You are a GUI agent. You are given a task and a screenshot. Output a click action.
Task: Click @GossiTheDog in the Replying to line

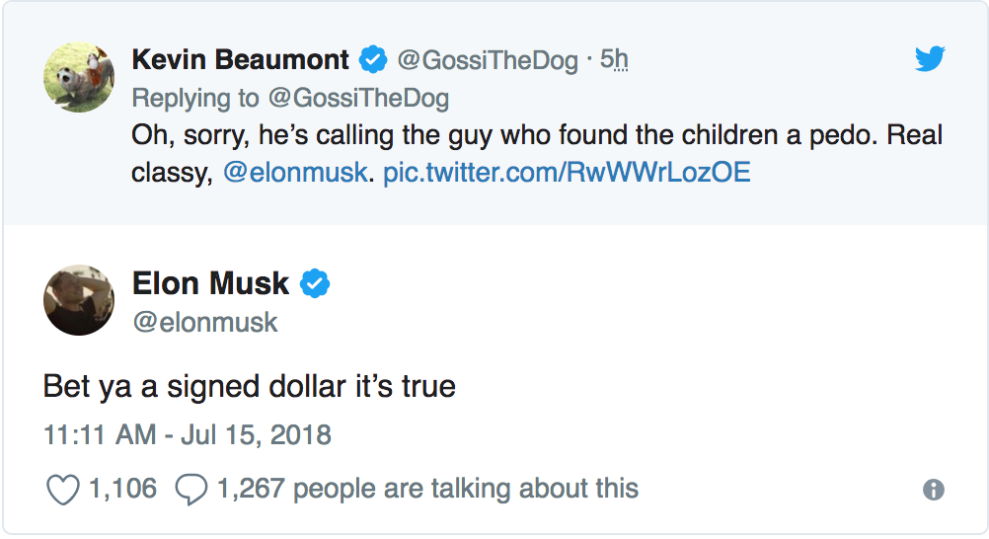click(x=356, y=98)
